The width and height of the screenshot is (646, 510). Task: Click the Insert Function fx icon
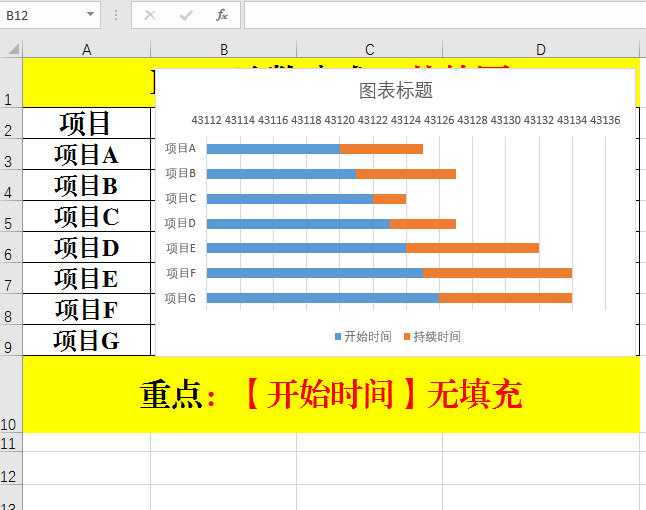click(222, 15)
